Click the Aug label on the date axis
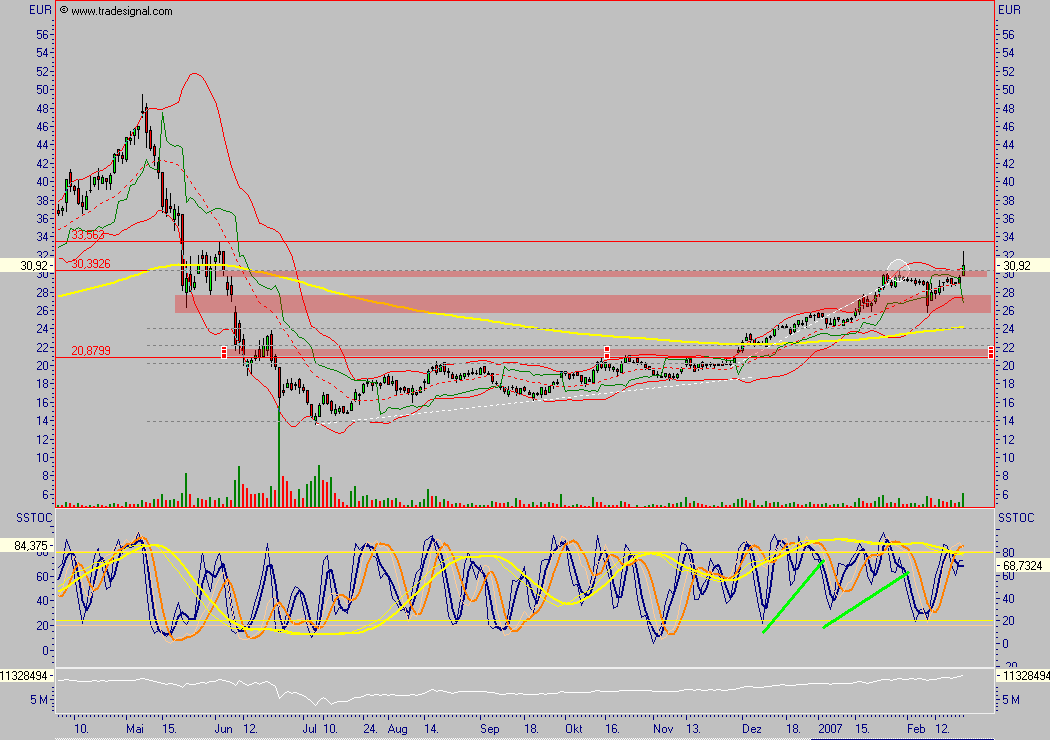The image size is (1050, 740). 397,729
